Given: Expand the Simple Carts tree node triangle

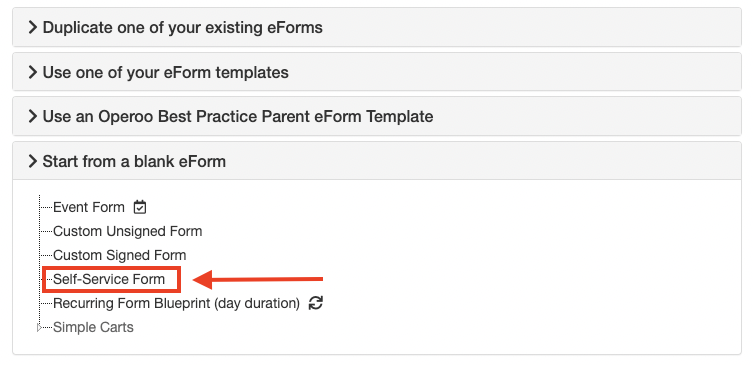Looking at the screenshot, I should point(39,328).
